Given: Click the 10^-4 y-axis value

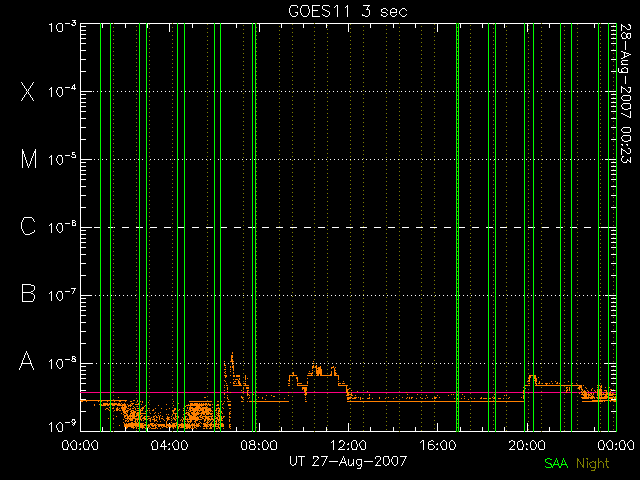Looking at the screenshot, I should pos(62,91).
